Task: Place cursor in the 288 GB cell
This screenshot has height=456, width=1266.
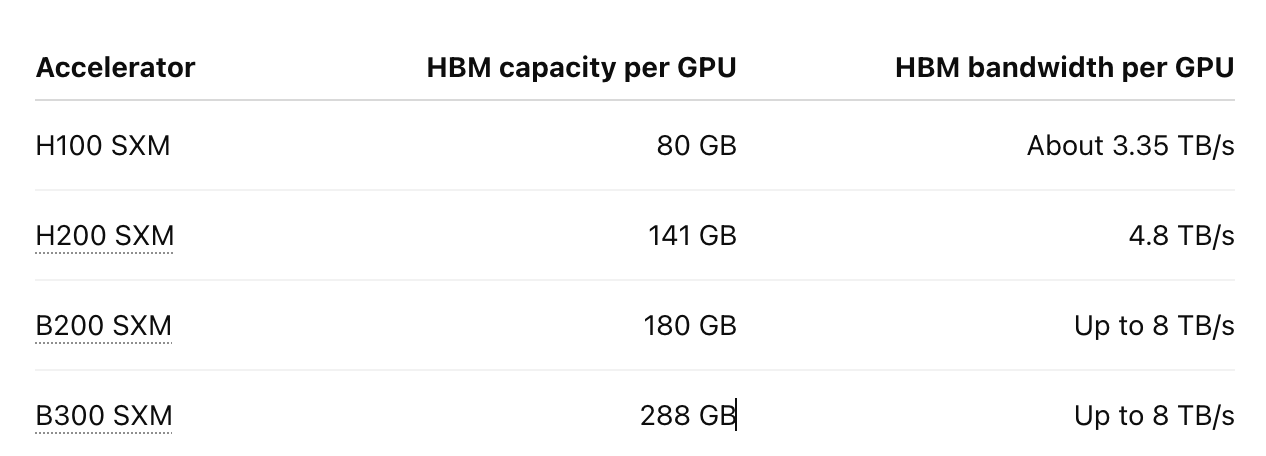Action: (x=688, y=416)
